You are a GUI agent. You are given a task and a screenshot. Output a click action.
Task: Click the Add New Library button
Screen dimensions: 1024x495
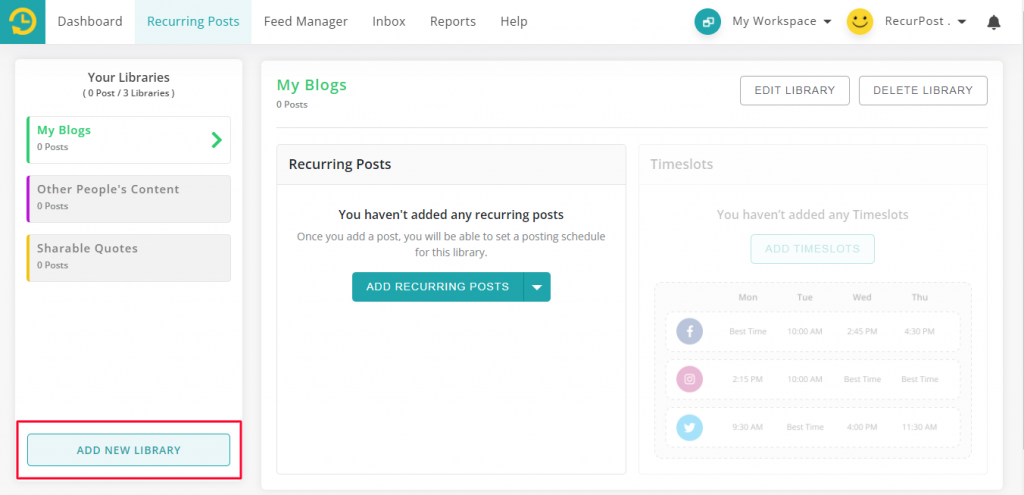[x=129, y=450]
